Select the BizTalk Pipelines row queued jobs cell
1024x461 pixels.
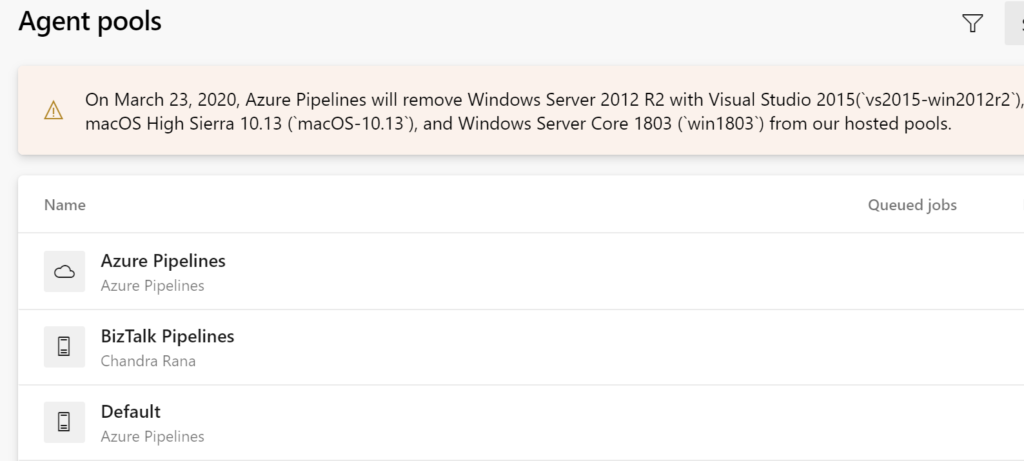point(912,347)
